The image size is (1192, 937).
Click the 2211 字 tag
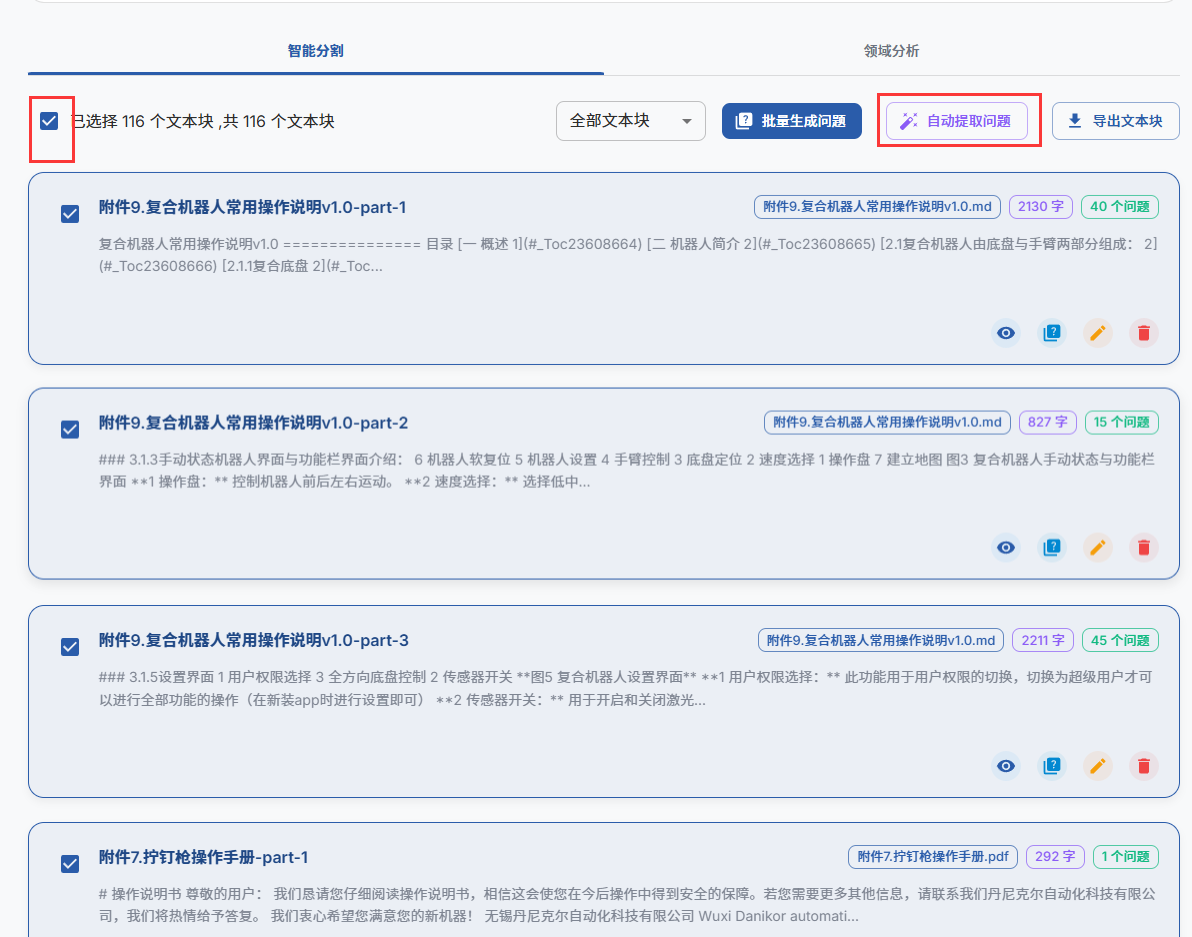coord(1043,641)
